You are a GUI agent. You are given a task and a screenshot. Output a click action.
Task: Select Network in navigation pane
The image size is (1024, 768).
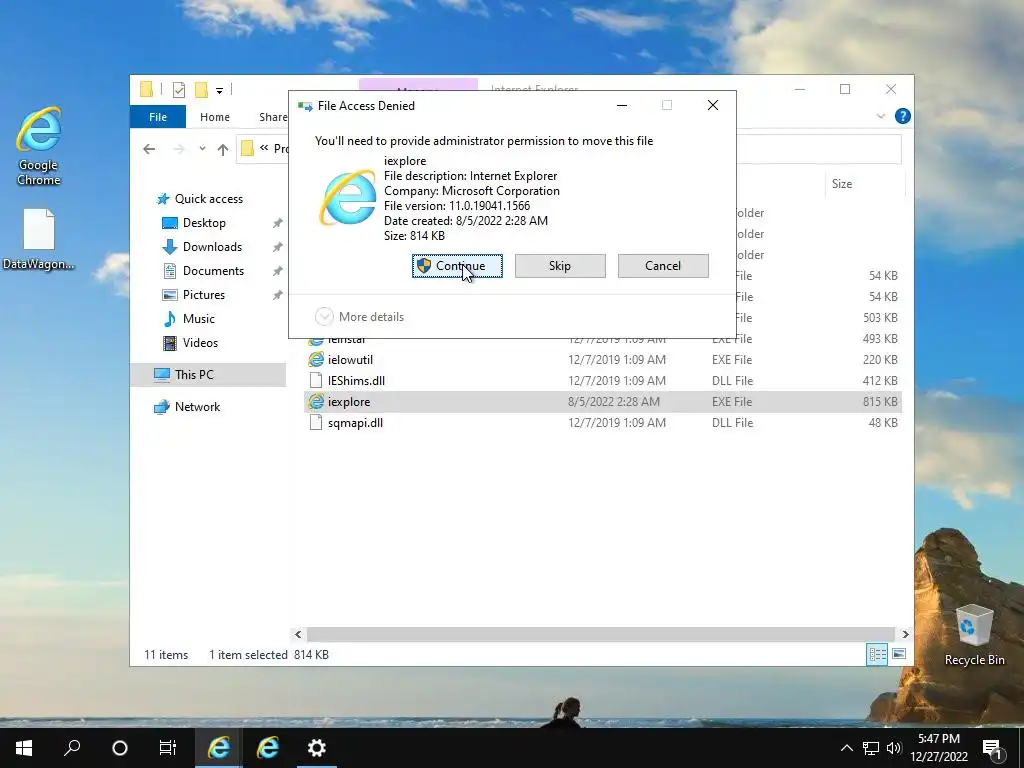[197, 407]
